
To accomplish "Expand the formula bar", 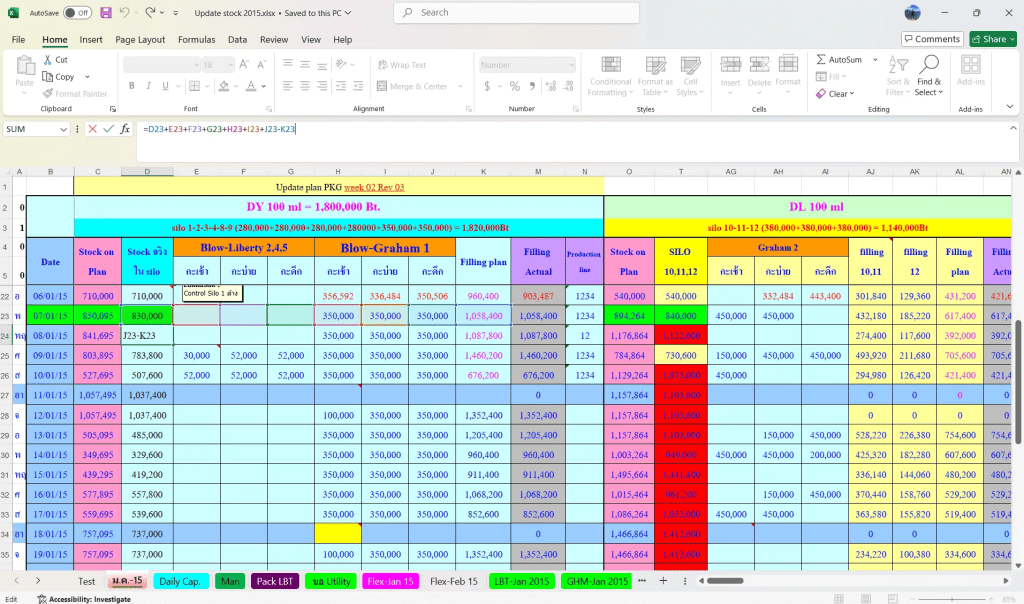I will (1011, 129).
